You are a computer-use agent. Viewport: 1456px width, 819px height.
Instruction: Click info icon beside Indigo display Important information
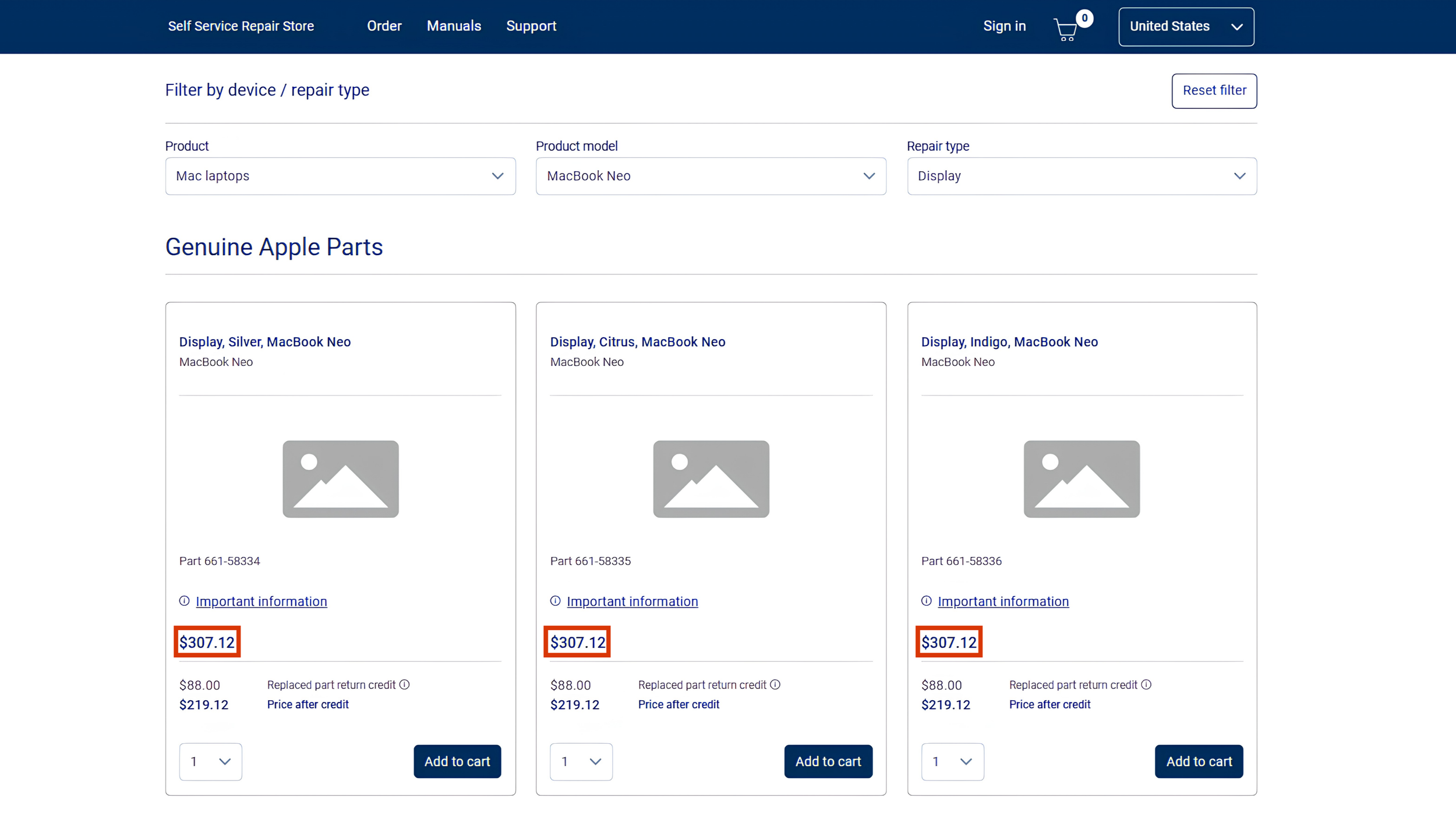(927, 601)
